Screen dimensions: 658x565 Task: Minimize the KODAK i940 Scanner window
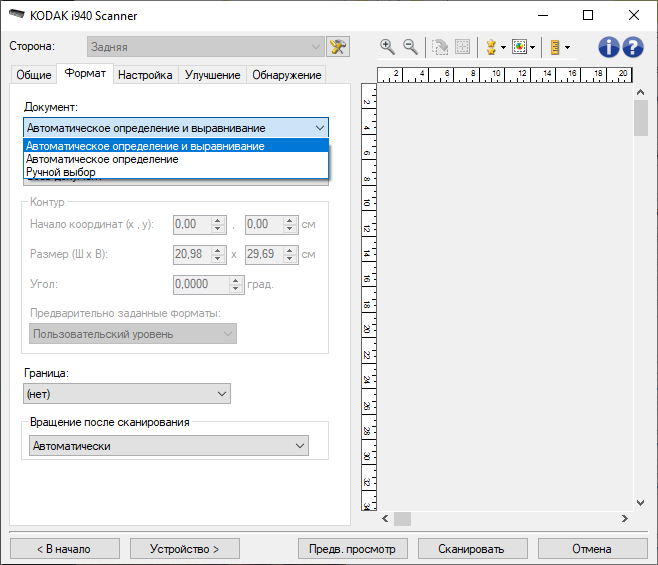click(543, 16)
